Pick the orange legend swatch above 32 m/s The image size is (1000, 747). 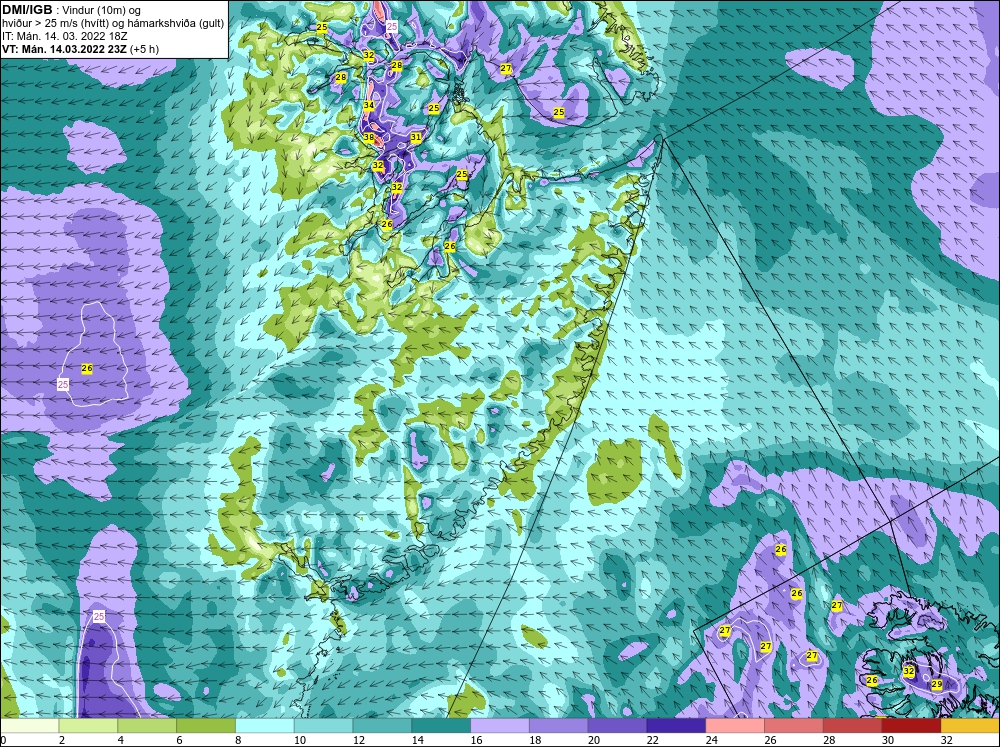coord(970,725)
